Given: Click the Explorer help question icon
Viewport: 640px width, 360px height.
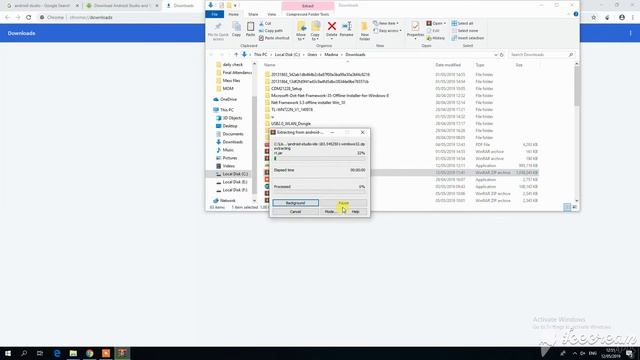Looking at the screenshot, I should click(x=576, y=14).
